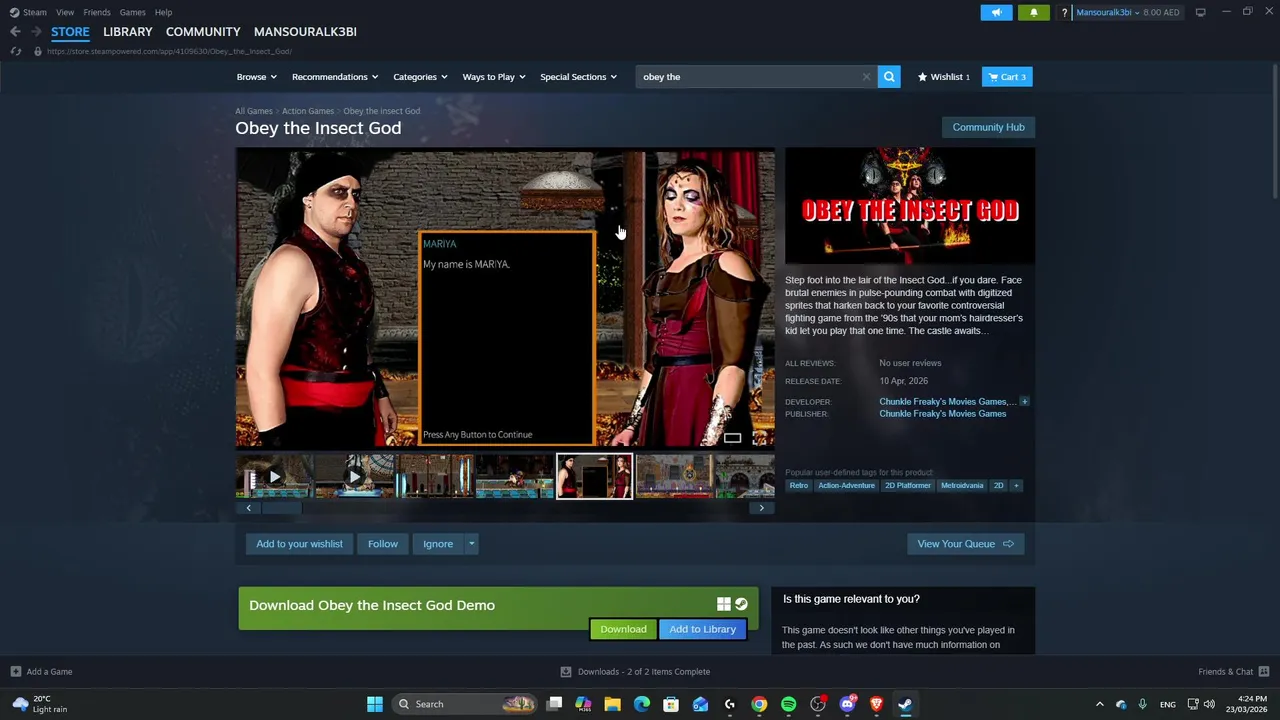Screen dimensions: 1280x720
Task: Open Discord from taskbar
Action: tap(847, 704)
